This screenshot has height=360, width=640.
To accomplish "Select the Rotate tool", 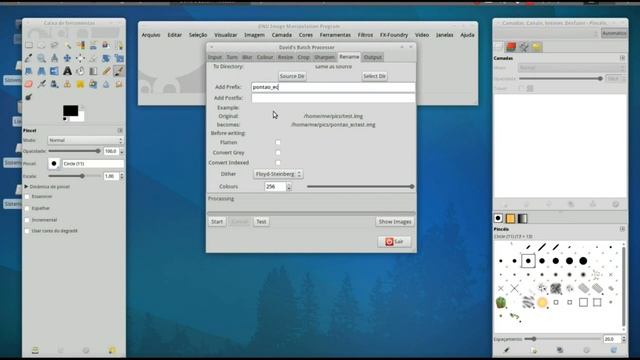I will [x=106, y=58].
